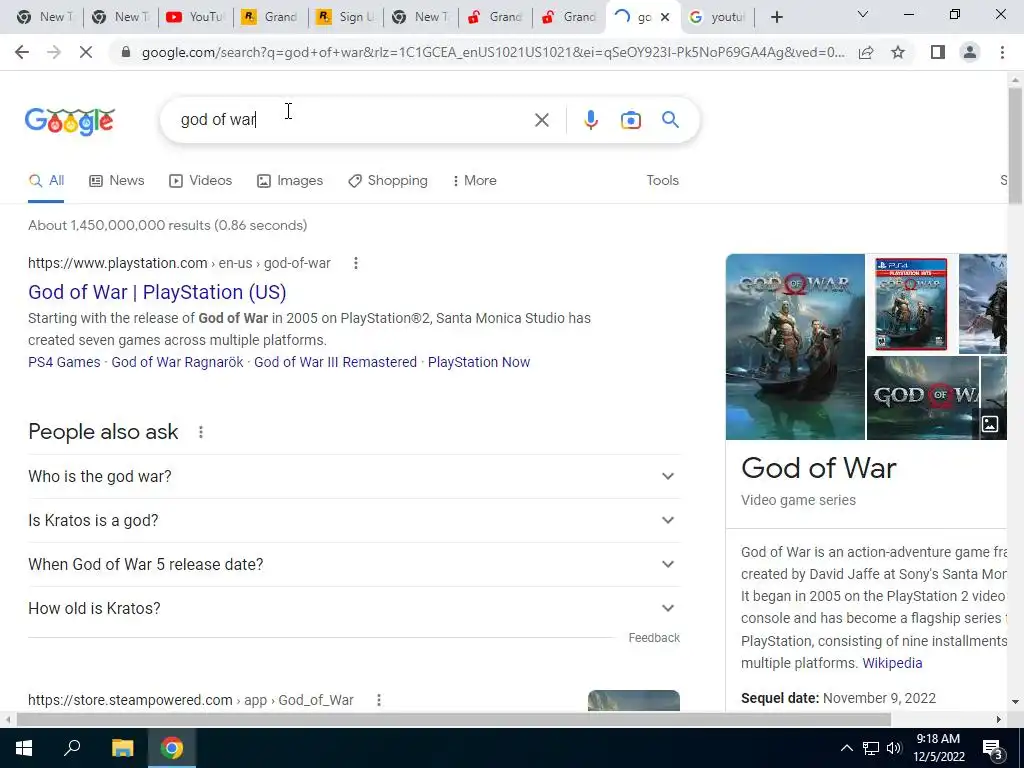Image resolution: width=1024 pixels, height=768 pixels.
Task: Switch to the Sign Up browser tab
Action: coord(345,18)
